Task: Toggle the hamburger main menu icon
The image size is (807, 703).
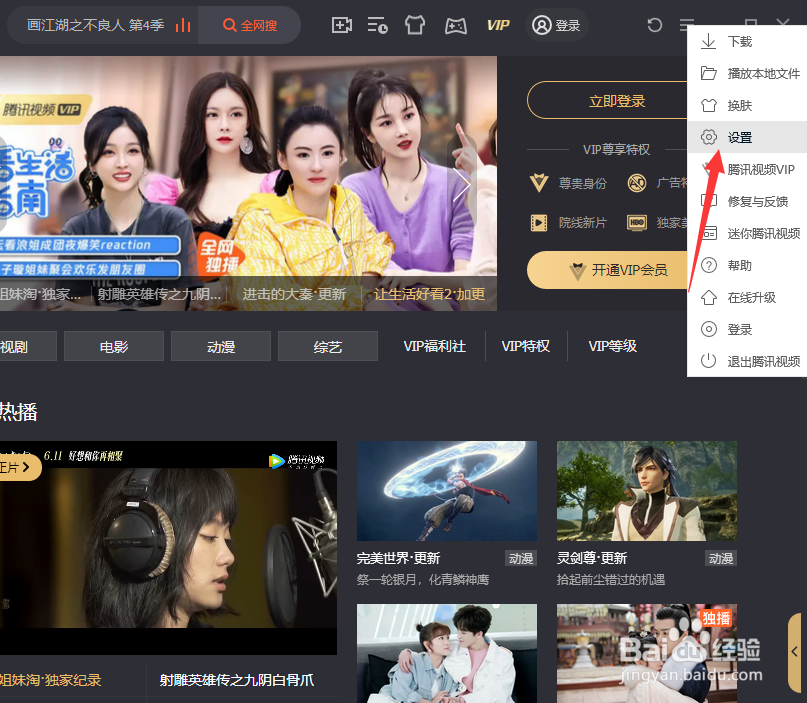Action: point(687,24)
